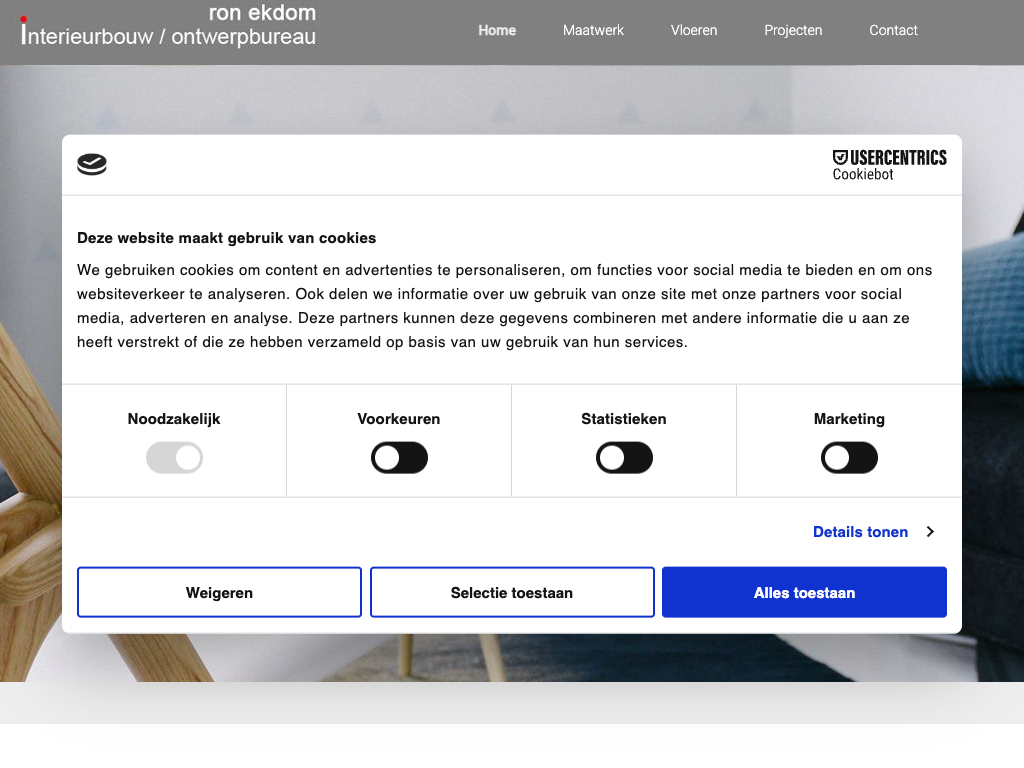Image resolution: width=1024 pixels, height=768 pixels.
Task: Click the chevron arrow beside Details tonen
Action: [x=930, y=532]
